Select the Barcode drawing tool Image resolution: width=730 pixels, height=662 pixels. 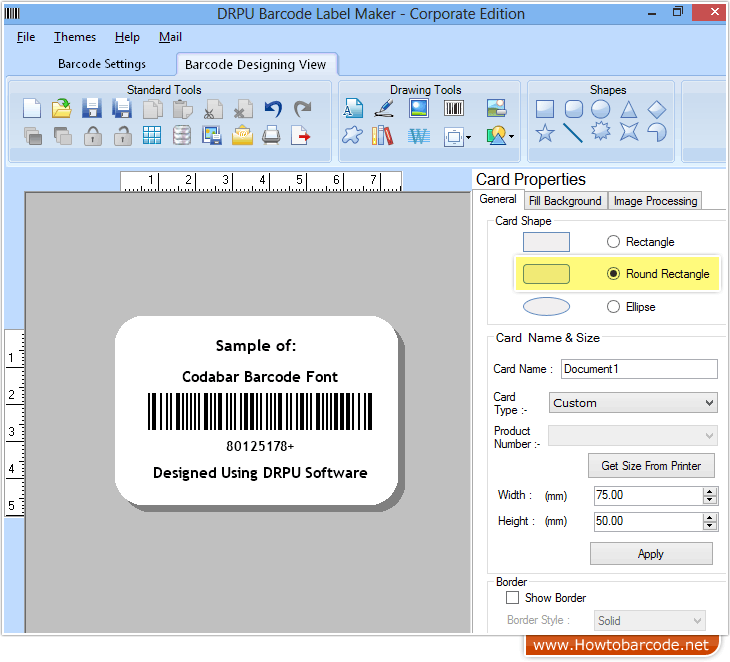point(453,108)
